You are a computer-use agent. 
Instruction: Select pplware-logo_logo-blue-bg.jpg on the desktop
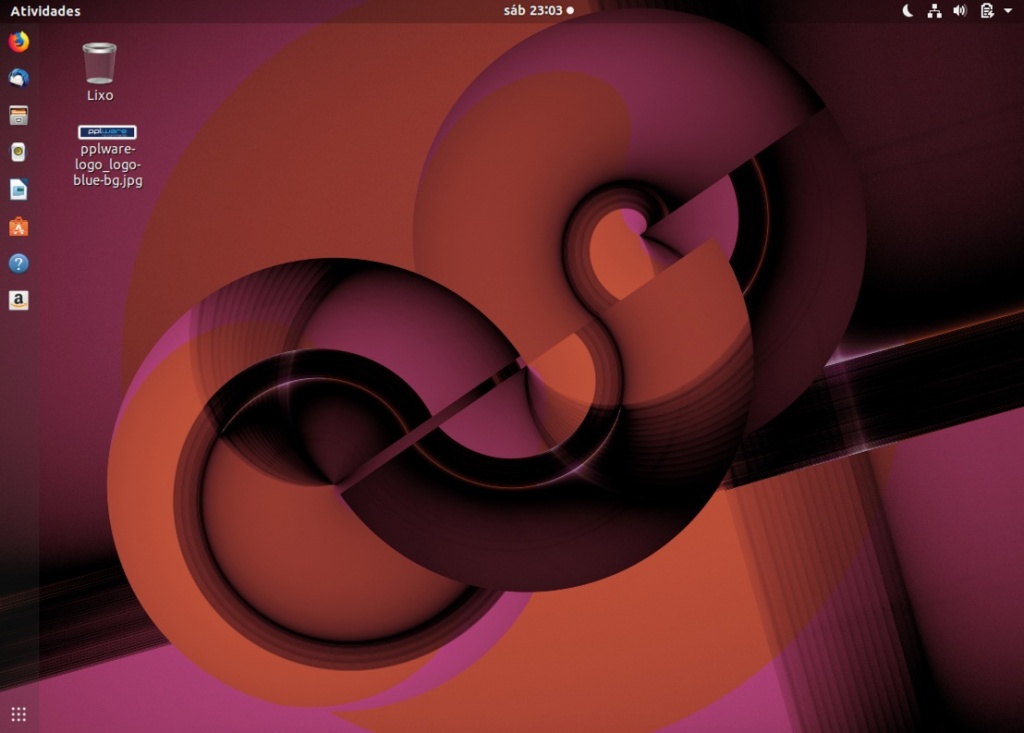click(106, 133)
